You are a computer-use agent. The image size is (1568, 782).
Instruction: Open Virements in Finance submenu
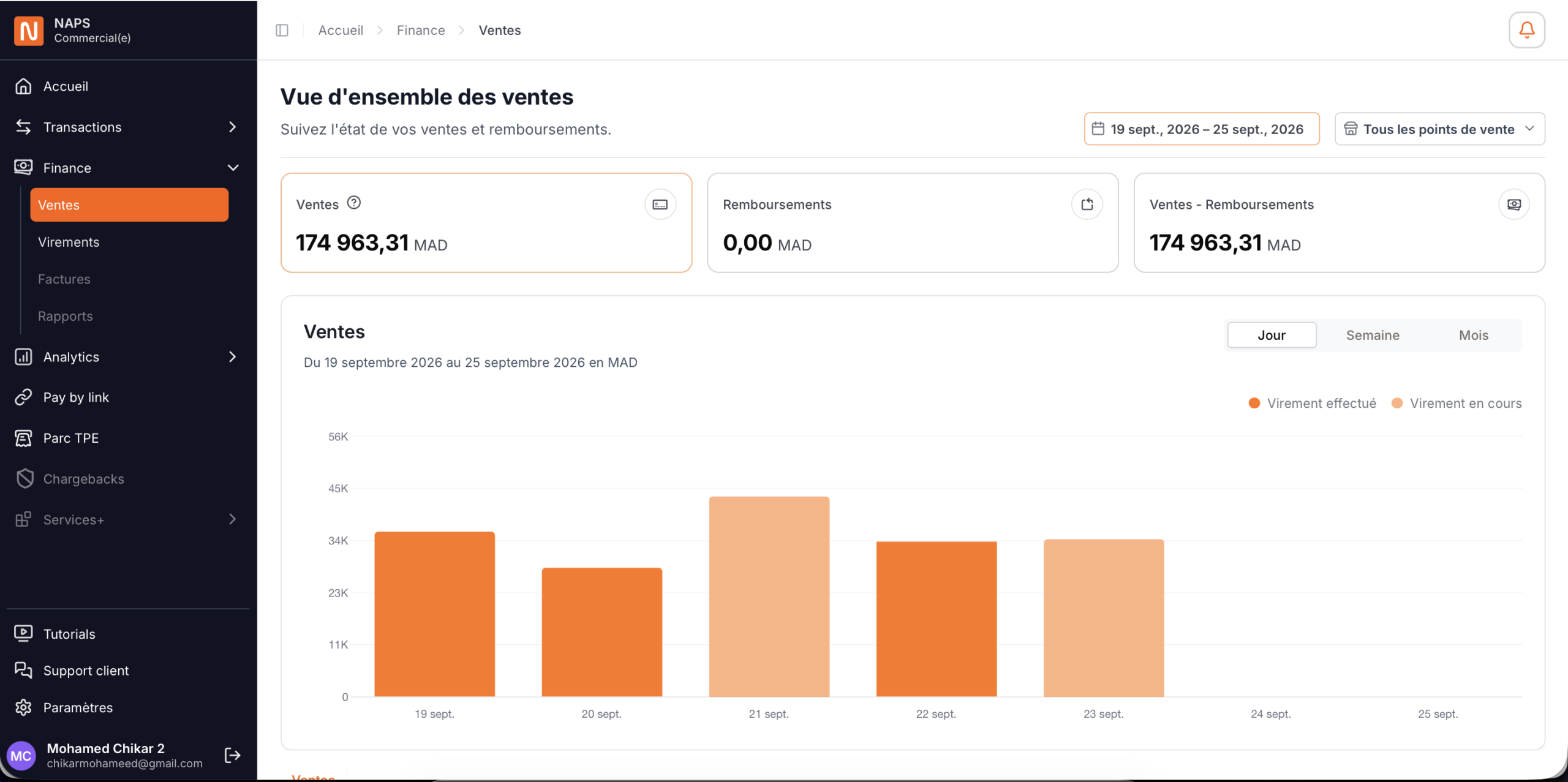point(129,242)
